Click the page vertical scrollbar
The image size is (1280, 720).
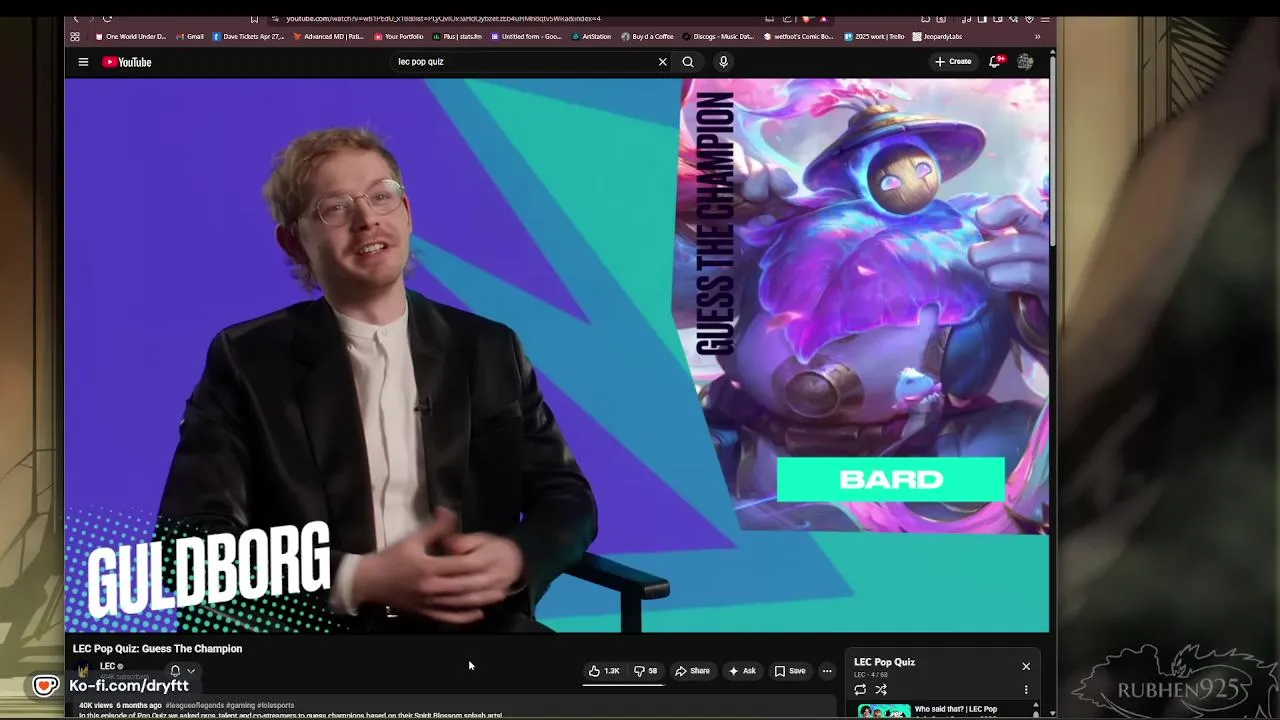[x=1053, y=150]
